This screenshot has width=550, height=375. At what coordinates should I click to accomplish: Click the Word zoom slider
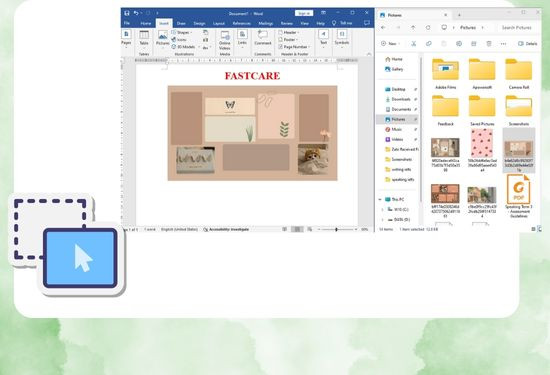coord(336,229)
